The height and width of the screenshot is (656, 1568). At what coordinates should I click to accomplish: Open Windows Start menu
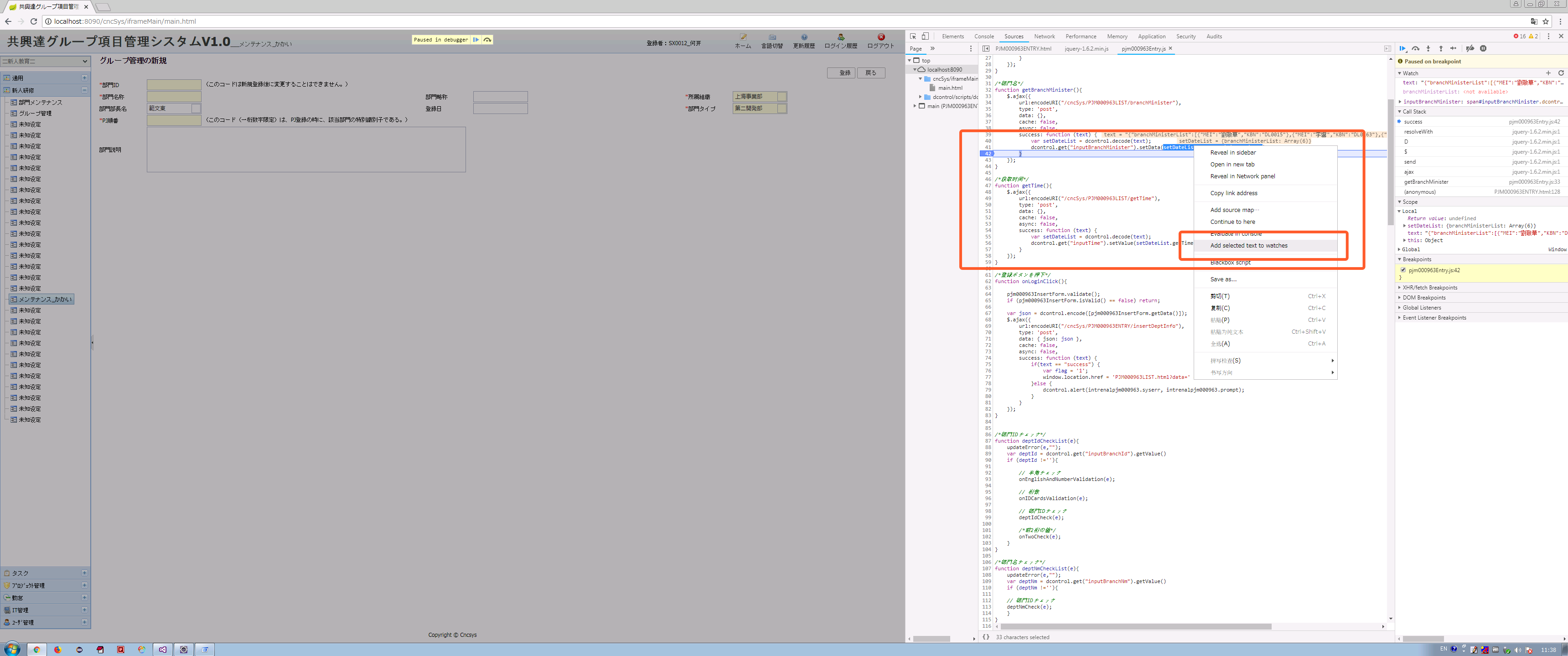pos(11,649)
